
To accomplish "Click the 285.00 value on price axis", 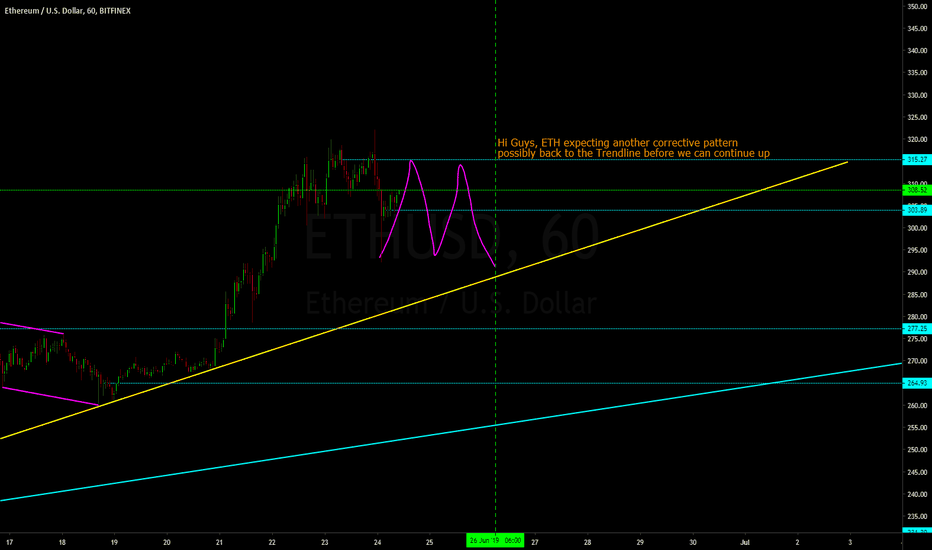I will 917,295.
